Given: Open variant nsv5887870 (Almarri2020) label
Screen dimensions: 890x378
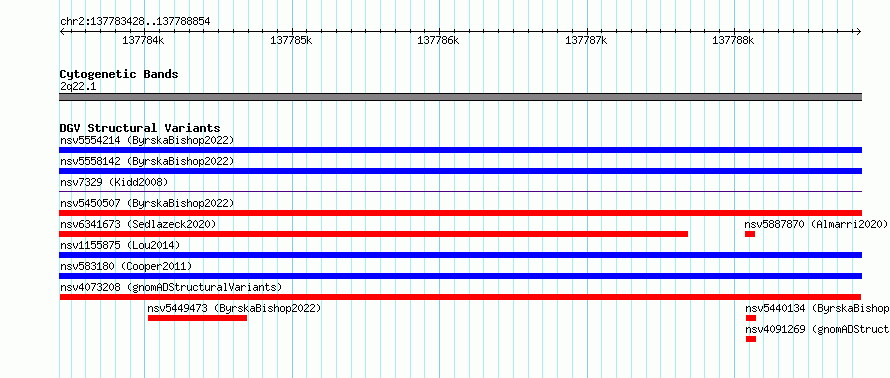Looking at the screenshot, I should [x=816, y=224].
